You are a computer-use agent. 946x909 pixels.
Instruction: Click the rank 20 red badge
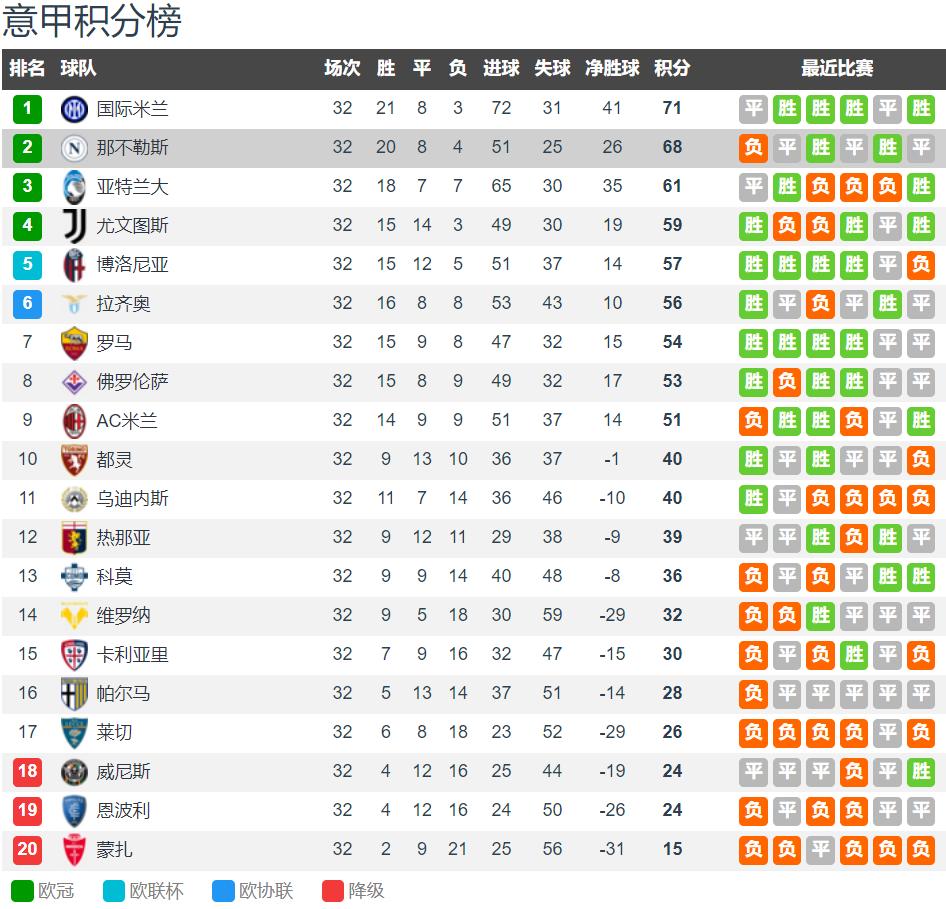(27, 850)
